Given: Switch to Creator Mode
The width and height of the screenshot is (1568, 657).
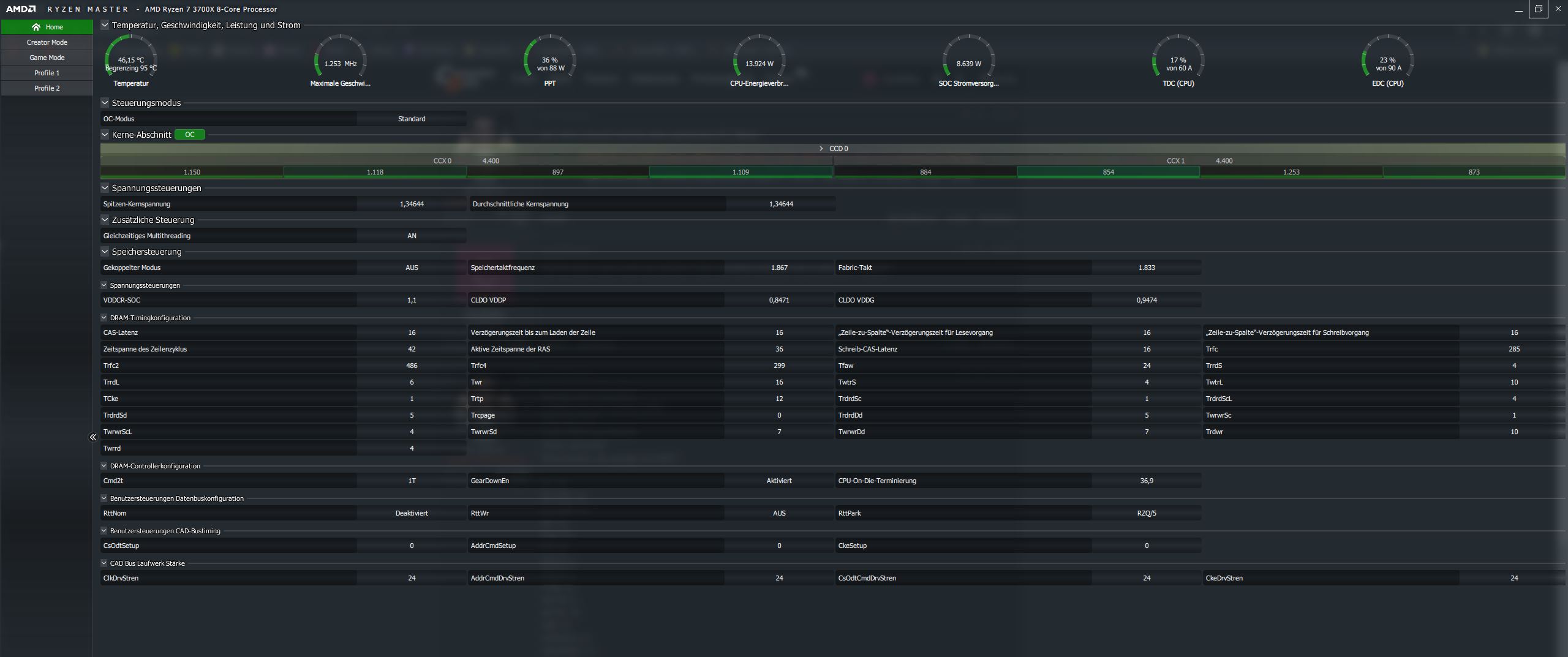Looking at the screenshot, I should point(47,42).
